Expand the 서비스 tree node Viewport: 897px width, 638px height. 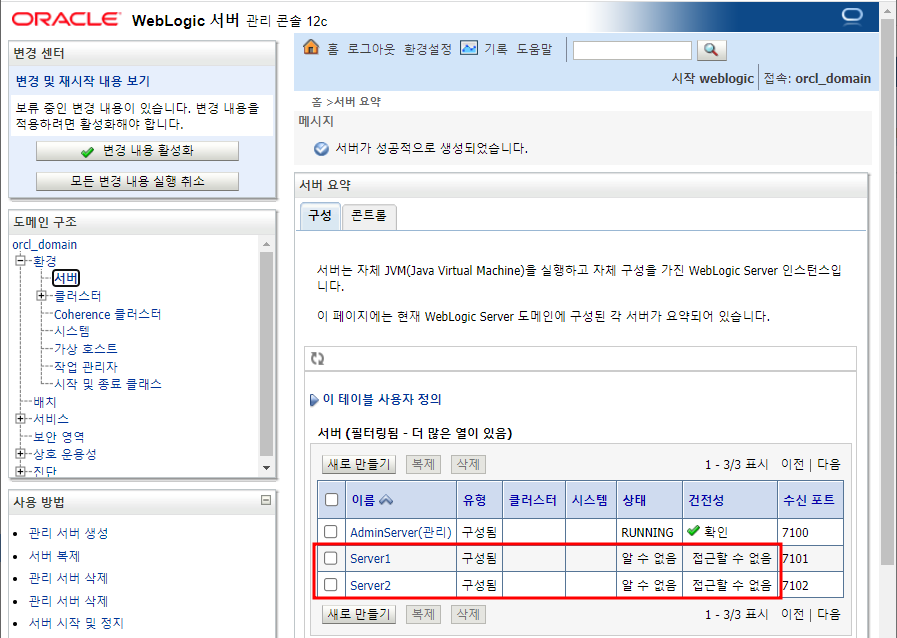[21, 419]
